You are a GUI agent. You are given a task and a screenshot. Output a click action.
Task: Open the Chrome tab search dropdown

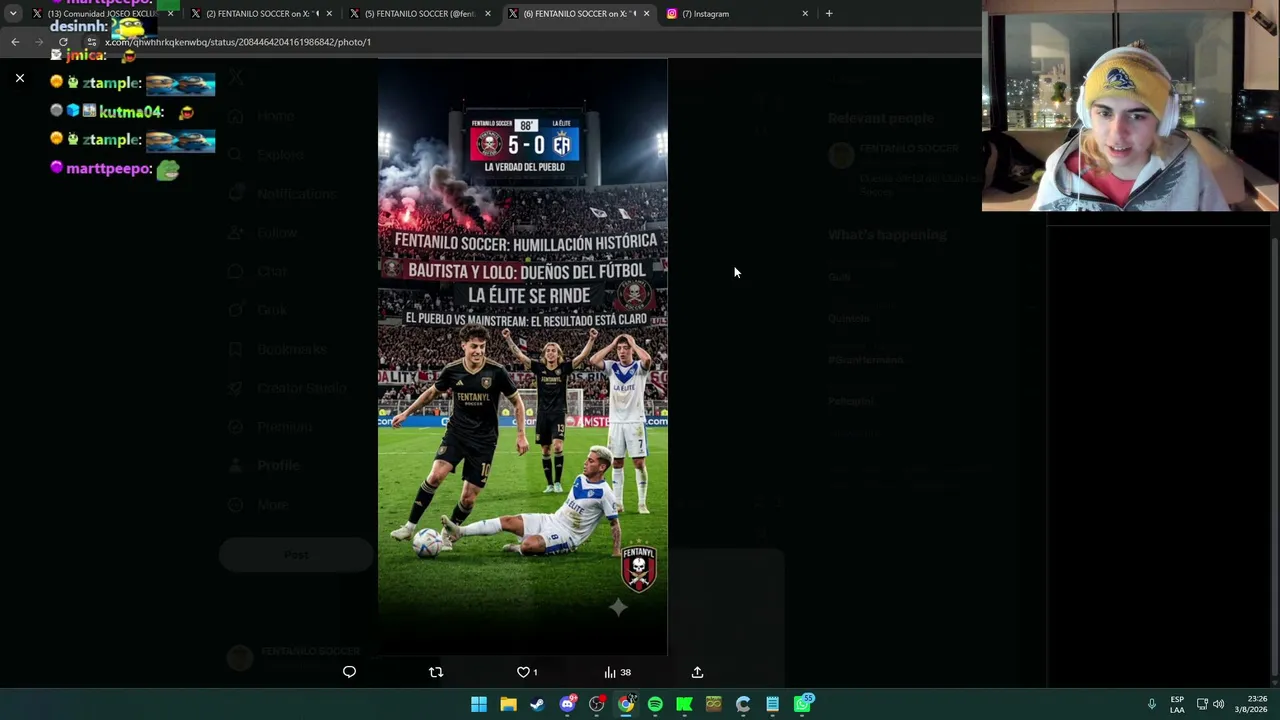pyautogui.click(x=13, y=14)
